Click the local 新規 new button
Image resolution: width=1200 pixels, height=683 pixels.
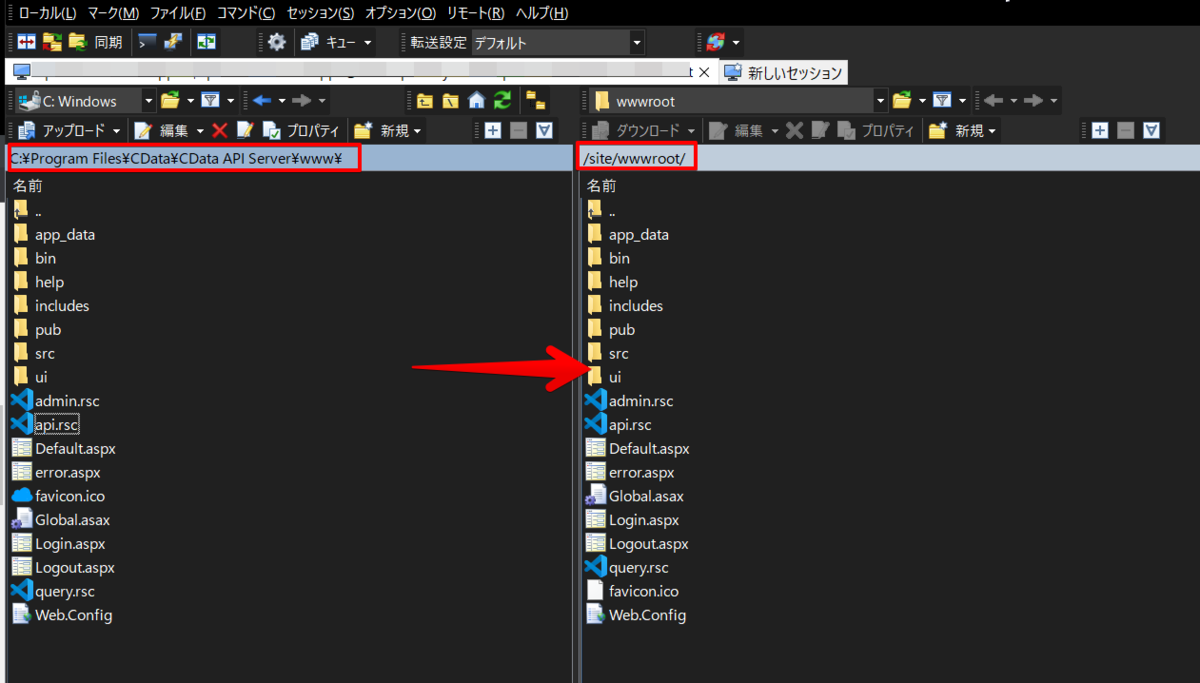click(x=381, y=130)
